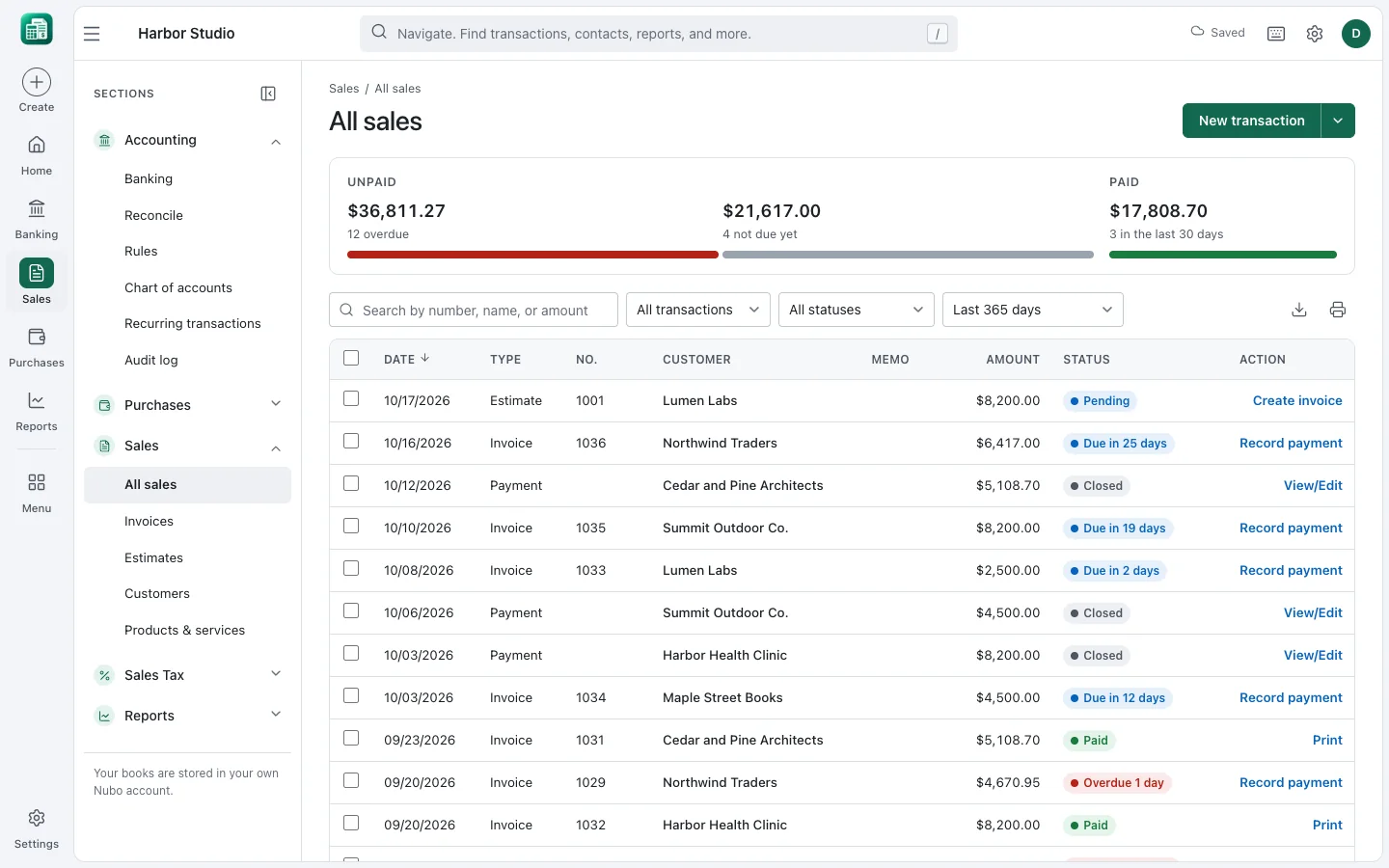Viewport: 1389px width, 868px height.
Task: Download the sales list
Action: (x=1299, y=310)
